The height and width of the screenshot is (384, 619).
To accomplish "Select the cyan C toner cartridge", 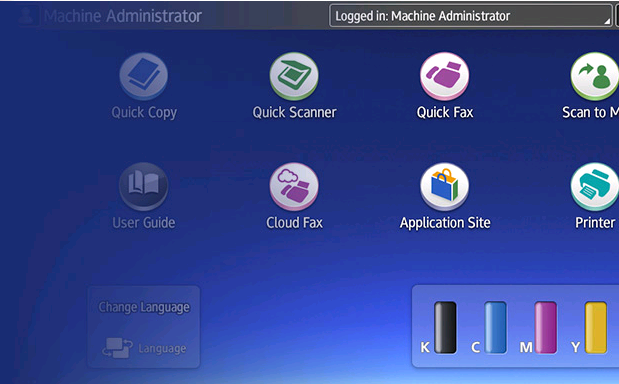I will coord(495,328).
